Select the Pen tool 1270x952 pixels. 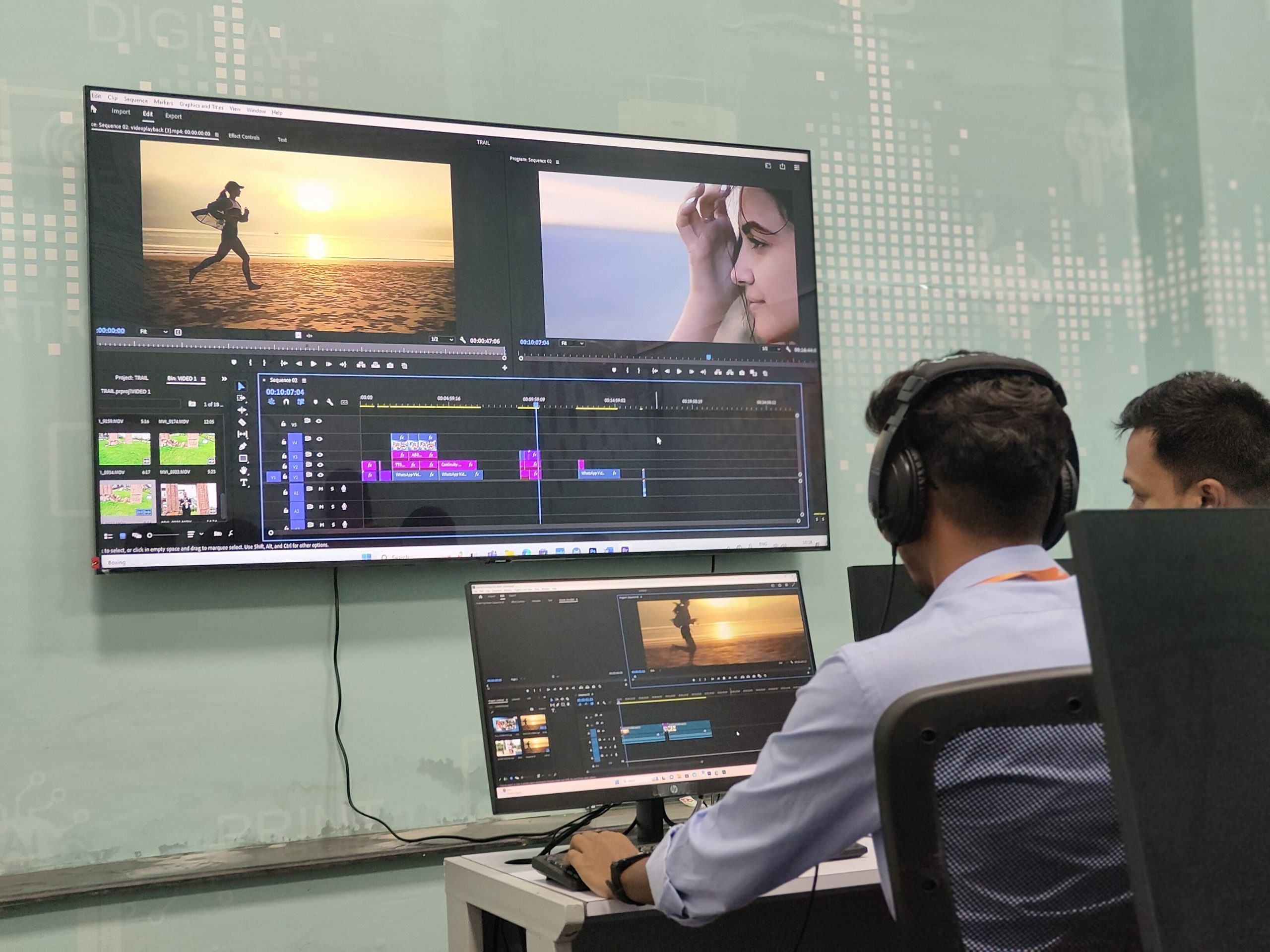pyautogui.click(x=242, y=446)
